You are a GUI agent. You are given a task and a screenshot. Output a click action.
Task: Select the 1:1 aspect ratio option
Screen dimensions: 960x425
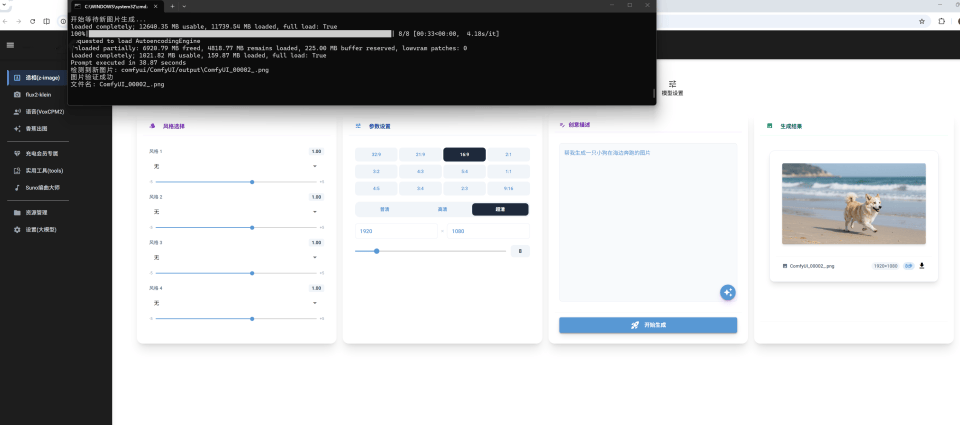[x=508, y=171]
